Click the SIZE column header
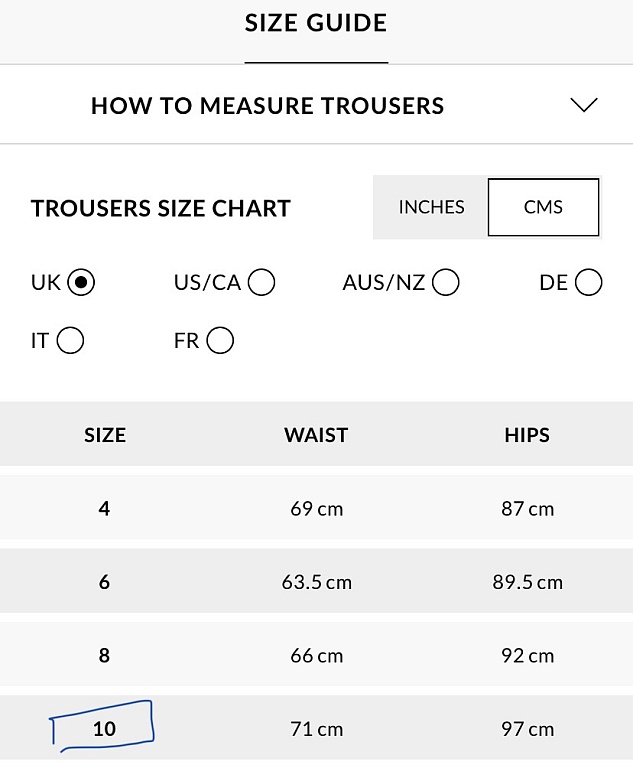 point(105,435)
